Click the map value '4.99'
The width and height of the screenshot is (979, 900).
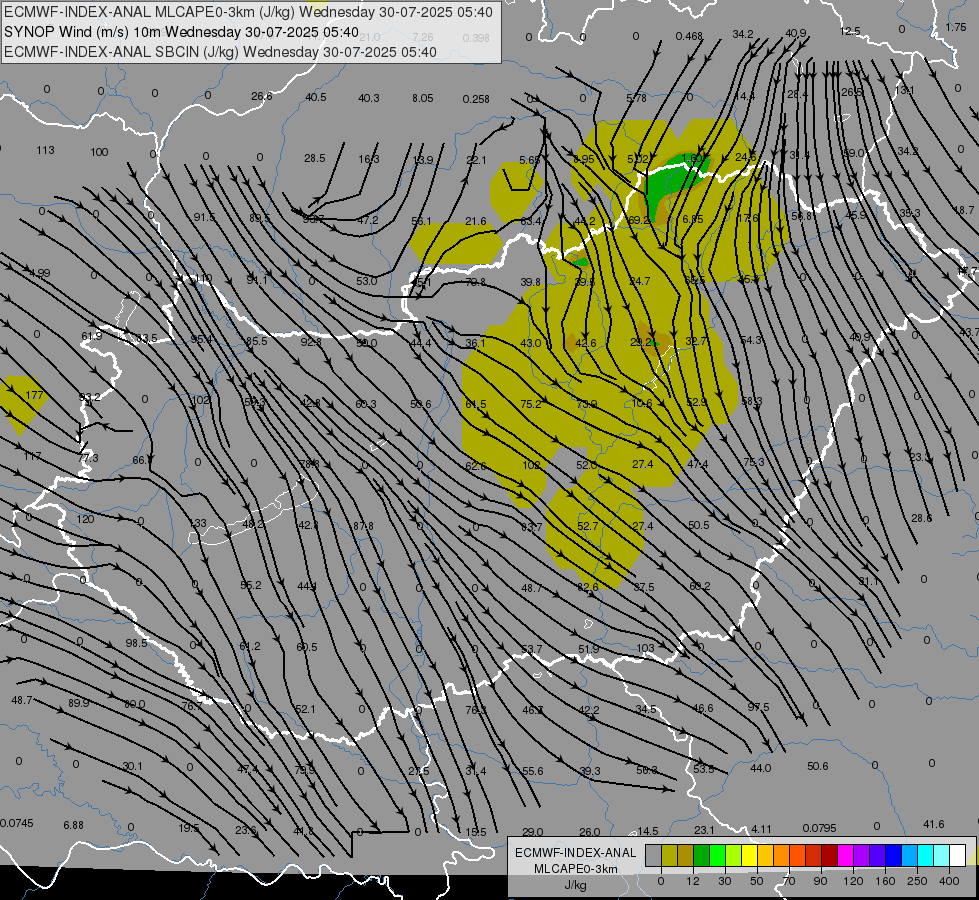pos(39,273)
